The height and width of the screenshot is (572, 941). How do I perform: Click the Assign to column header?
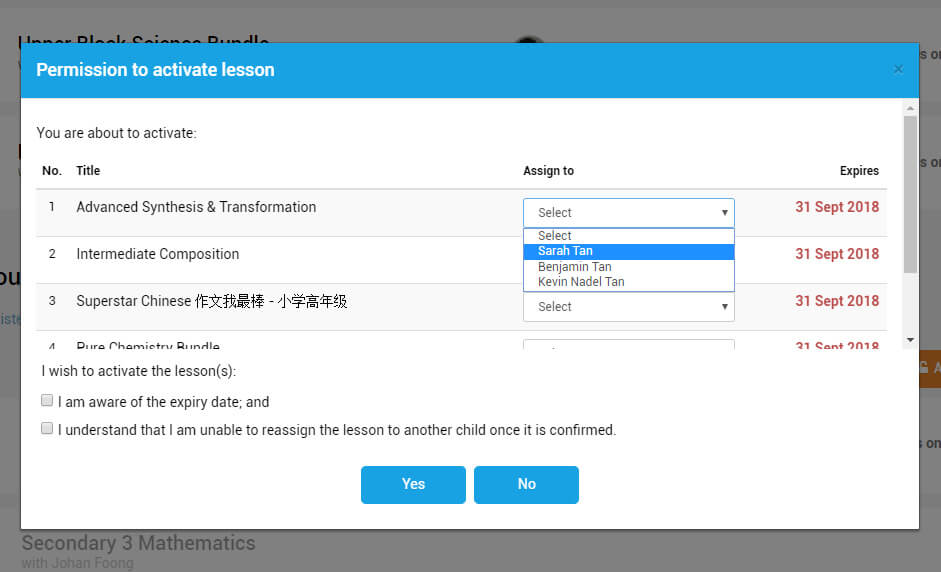coord(548,171)
